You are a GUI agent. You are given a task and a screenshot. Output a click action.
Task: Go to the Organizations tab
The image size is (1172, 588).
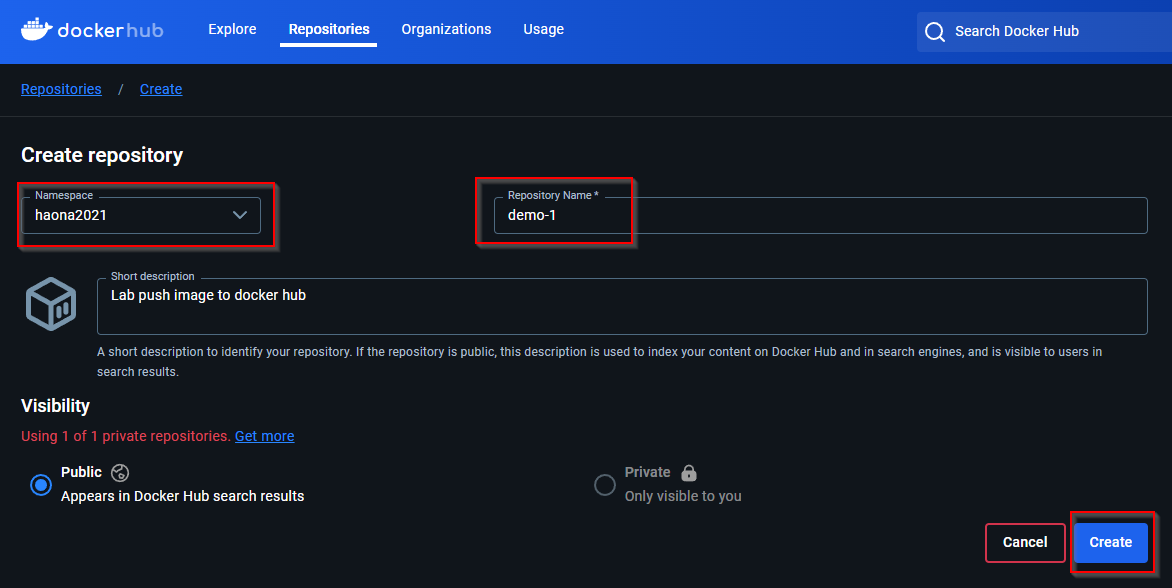coord(446,29)
